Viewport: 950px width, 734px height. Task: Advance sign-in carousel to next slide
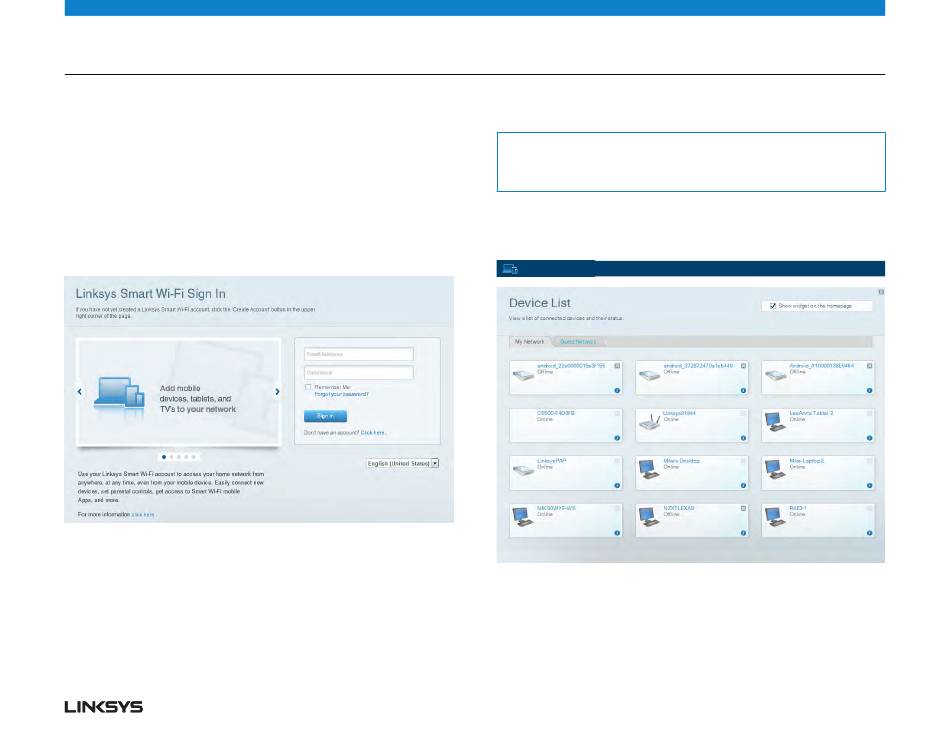click(x=277, y=392)
